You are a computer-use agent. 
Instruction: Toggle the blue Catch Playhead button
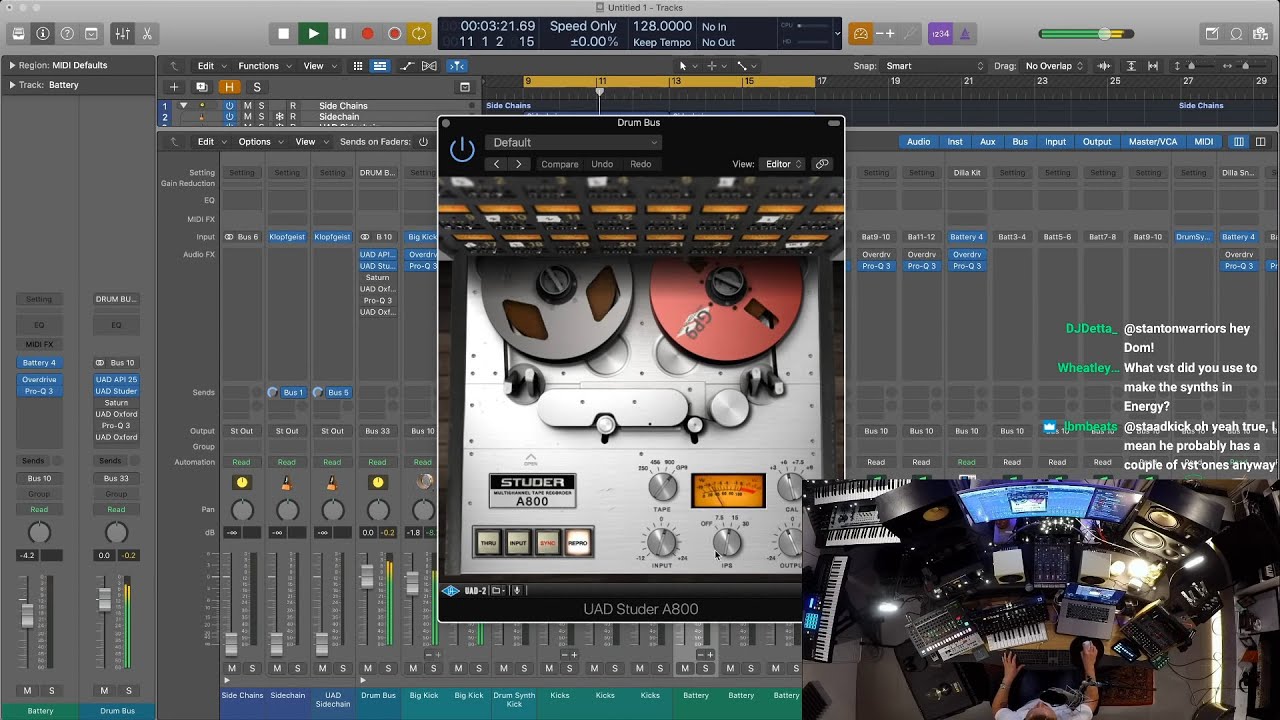point(456,66)
